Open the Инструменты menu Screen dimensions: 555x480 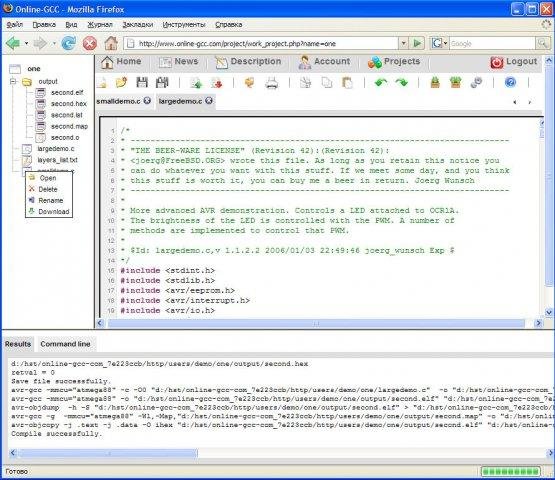(x=184, y=24)
